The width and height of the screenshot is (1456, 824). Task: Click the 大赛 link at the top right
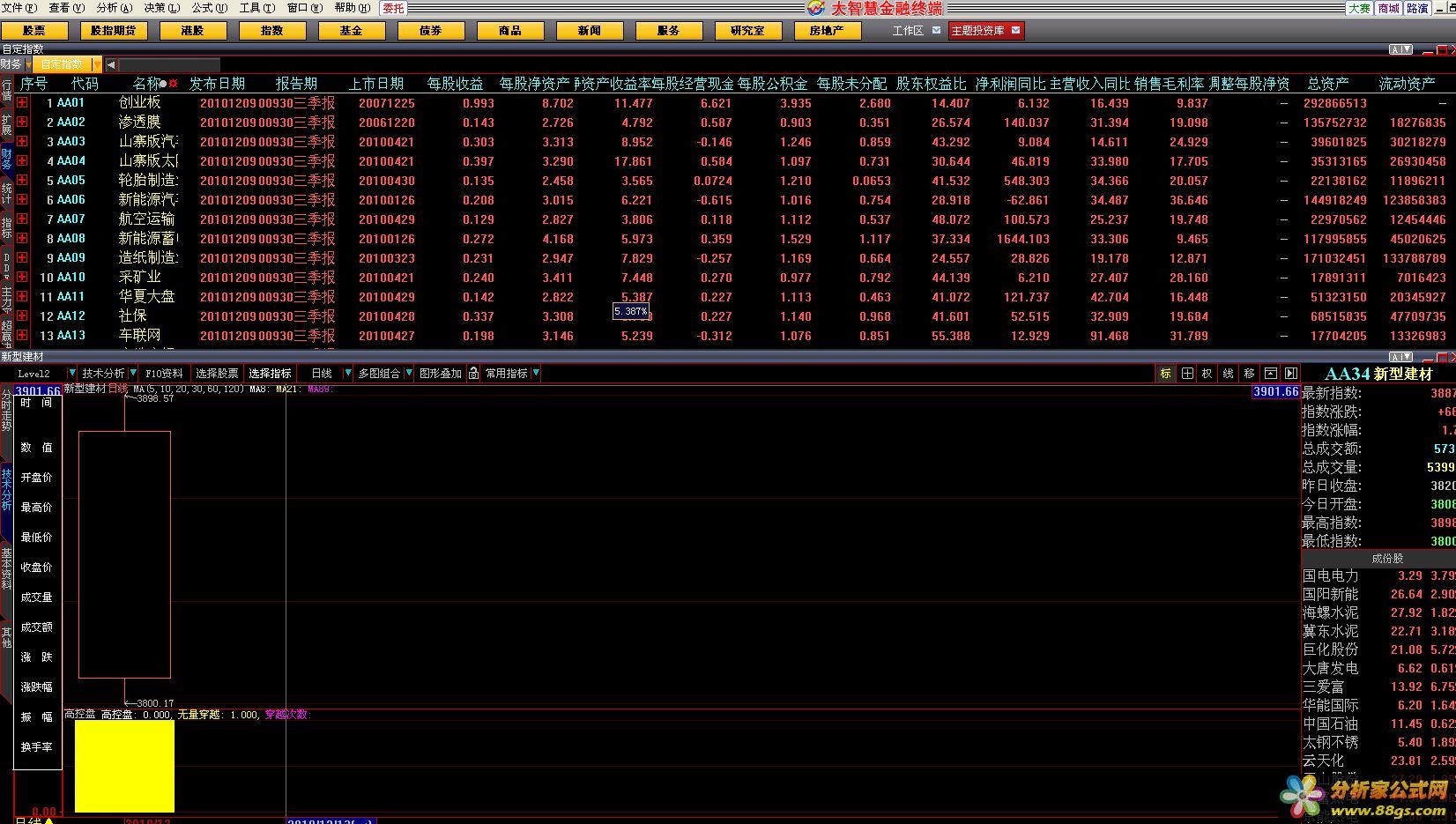click(1360, 8)
